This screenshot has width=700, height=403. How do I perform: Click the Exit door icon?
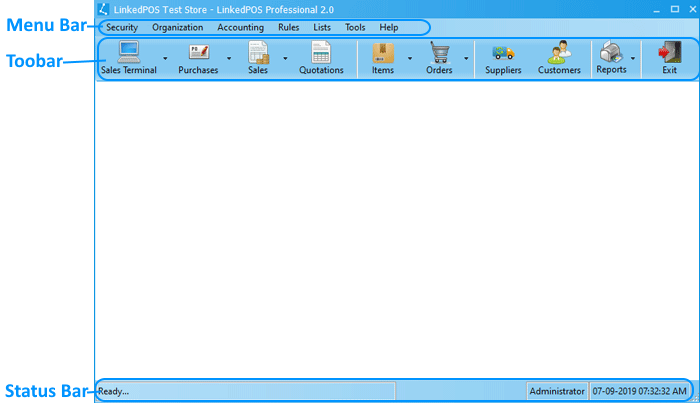pyautogui.click(x=669, y=52)
